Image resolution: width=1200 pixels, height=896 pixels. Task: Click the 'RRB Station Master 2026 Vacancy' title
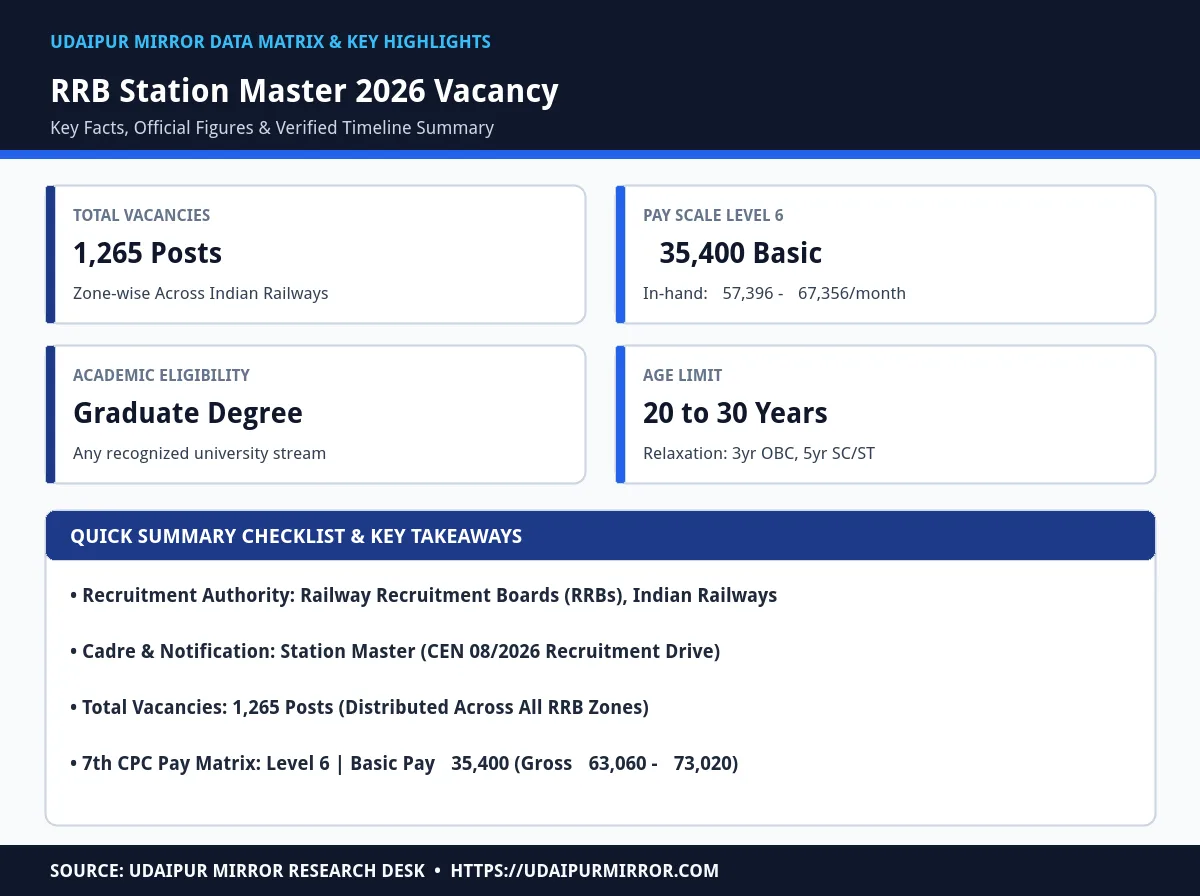(304, 91)
